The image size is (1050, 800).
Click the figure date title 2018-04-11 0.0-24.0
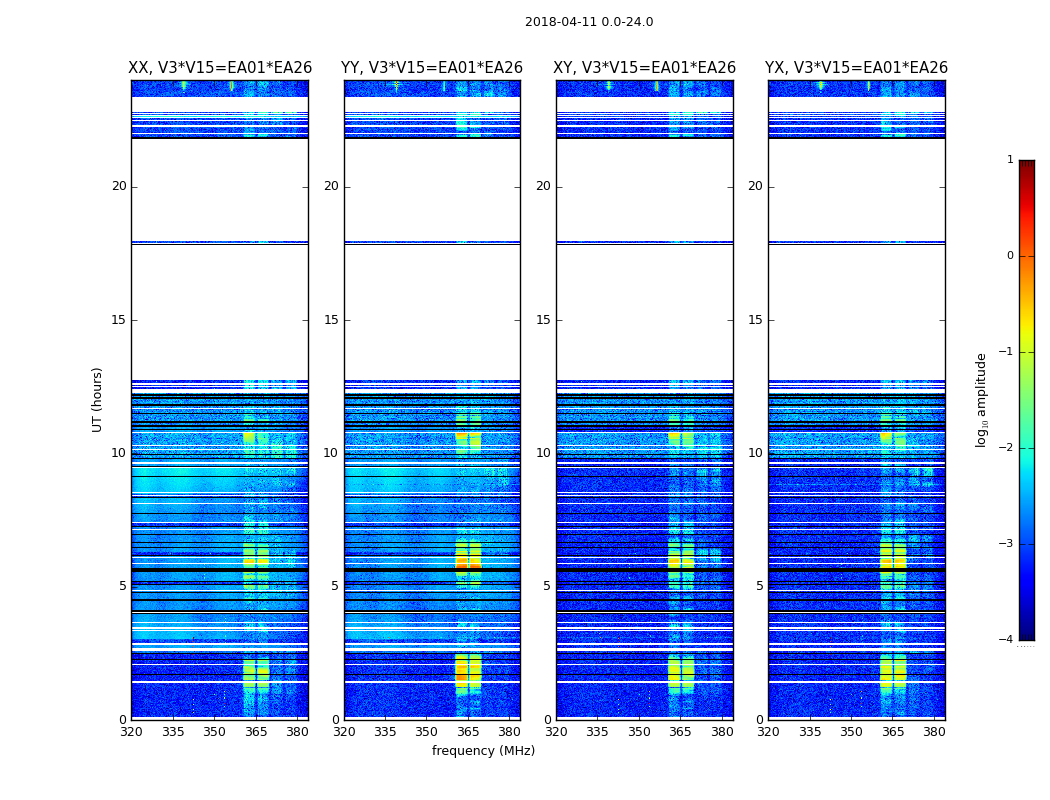589,22
